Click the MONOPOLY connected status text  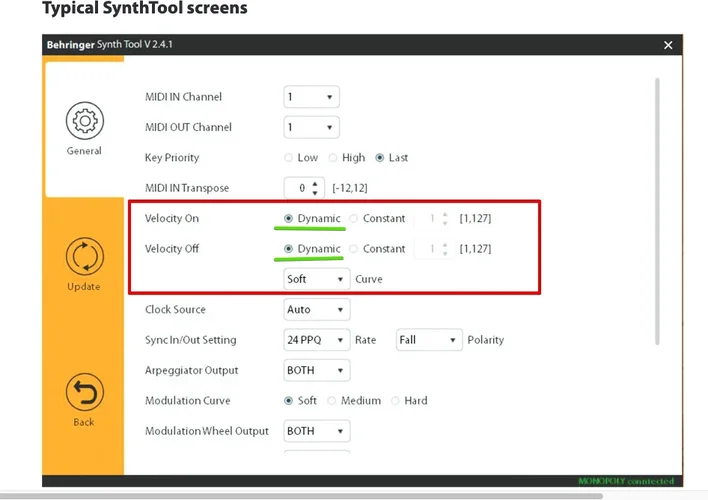pyautogui.click(x=626, y=481)
